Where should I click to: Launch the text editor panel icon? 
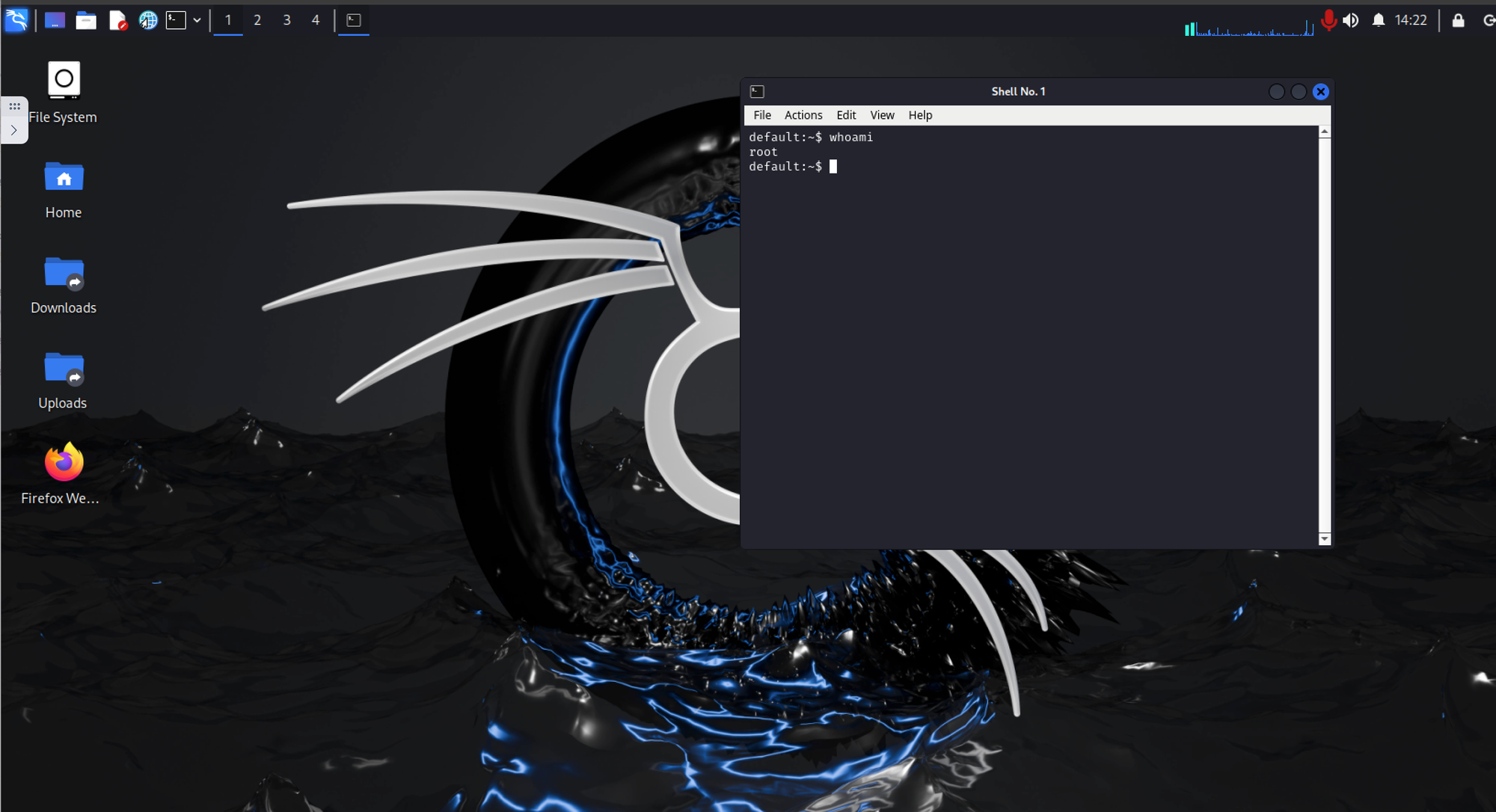coord(117,20)
